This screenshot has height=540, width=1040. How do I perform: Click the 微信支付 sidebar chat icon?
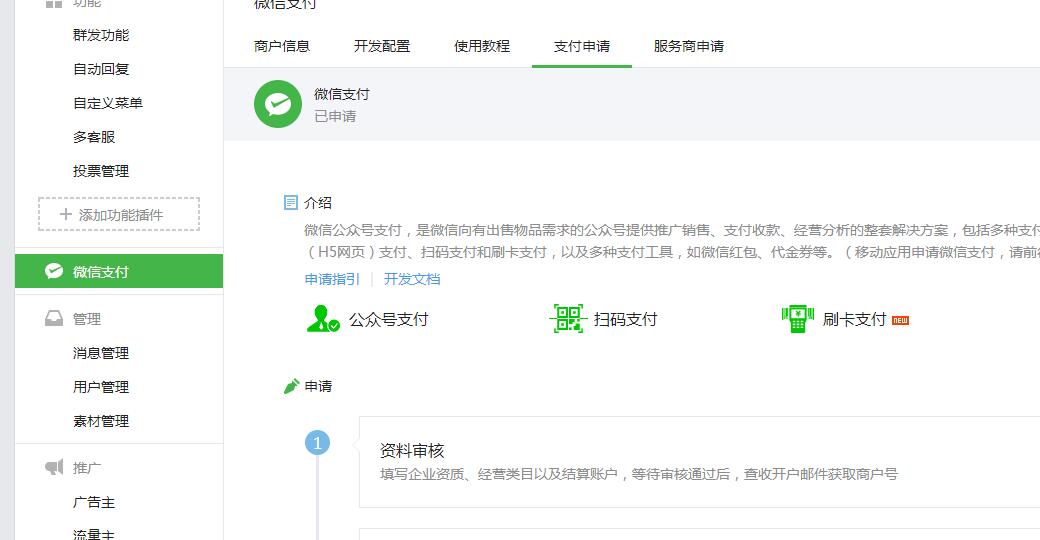(x=54, y=271)
